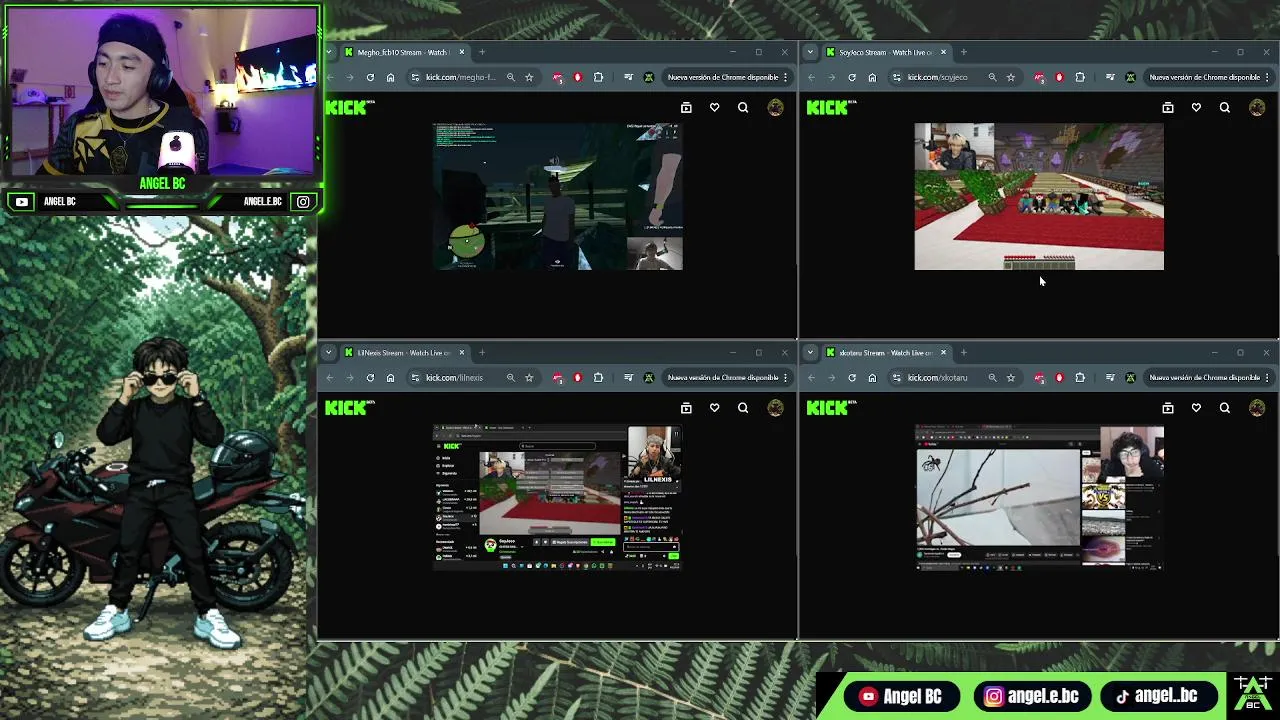Viewport: 1280px width, 720px height.
Task: Open a new tab in xkotaru window
Action: tap(964, 352)
